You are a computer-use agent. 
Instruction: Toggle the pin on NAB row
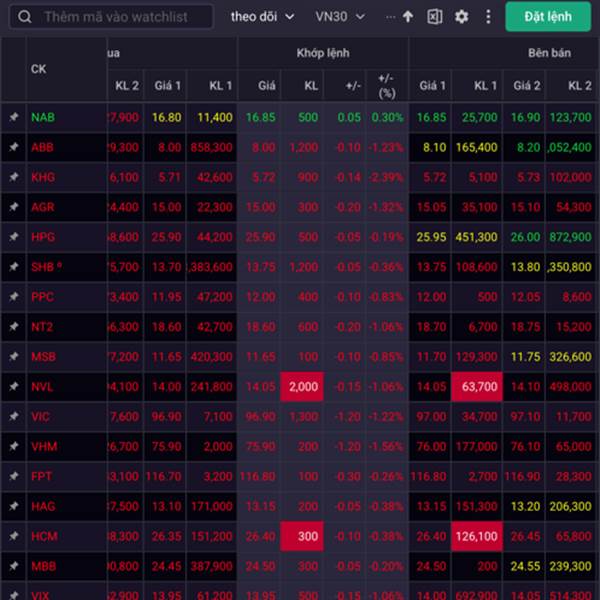14,116
